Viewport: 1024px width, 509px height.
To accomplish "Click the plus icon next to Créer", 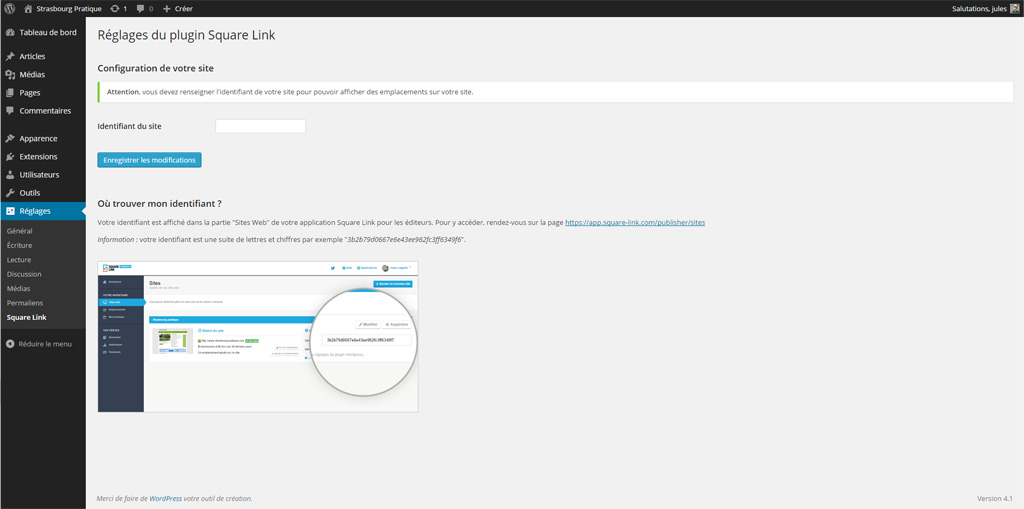I will 167,8.
